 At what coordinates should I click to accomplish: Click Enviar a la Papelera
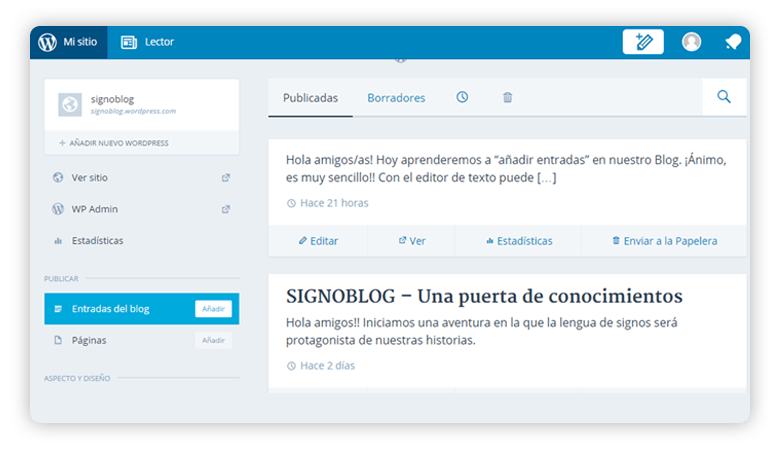664,241
